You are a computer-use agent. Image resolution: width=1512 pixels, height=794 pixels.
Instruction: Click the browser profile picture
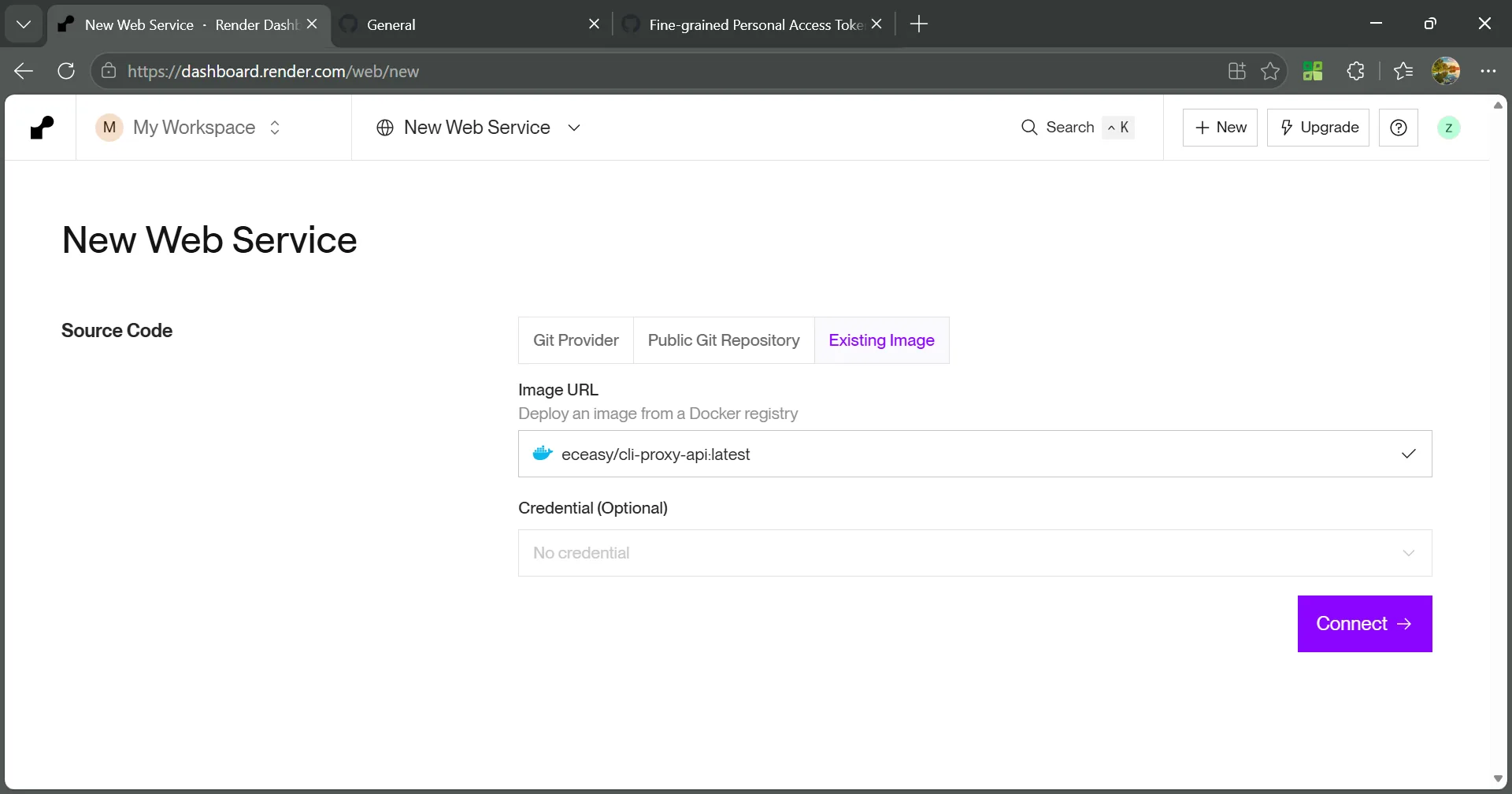pos(1446,72)
